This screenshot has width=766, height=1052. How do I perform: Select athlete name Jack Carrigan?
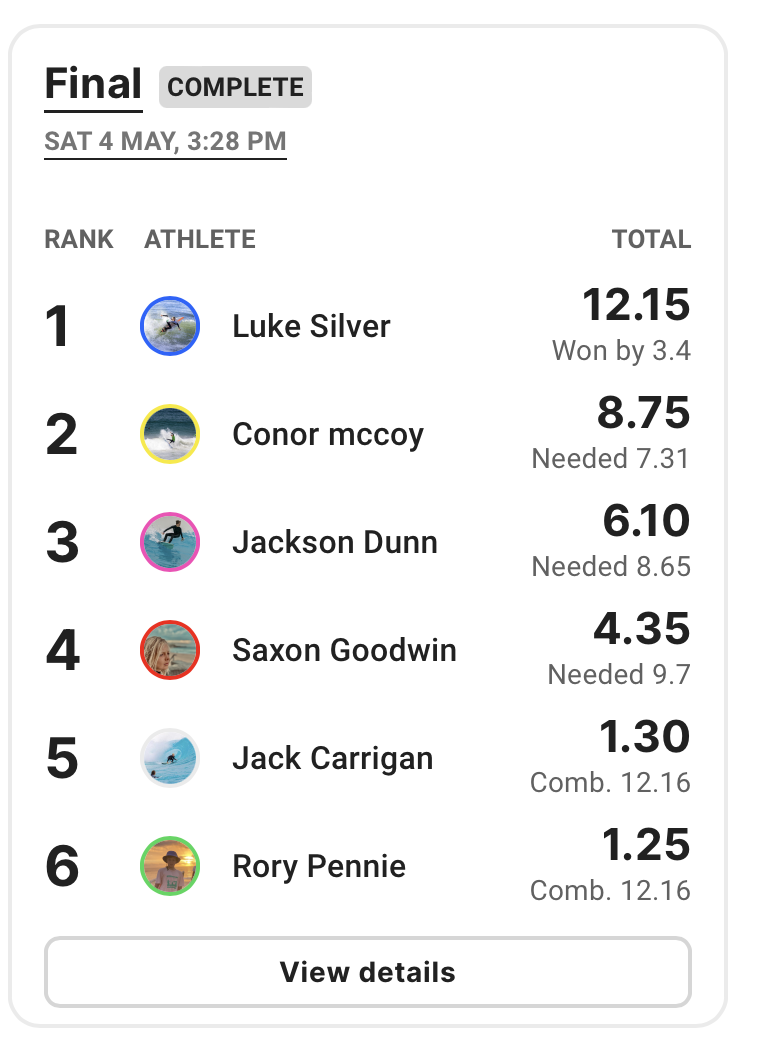(x=333, y=759)
